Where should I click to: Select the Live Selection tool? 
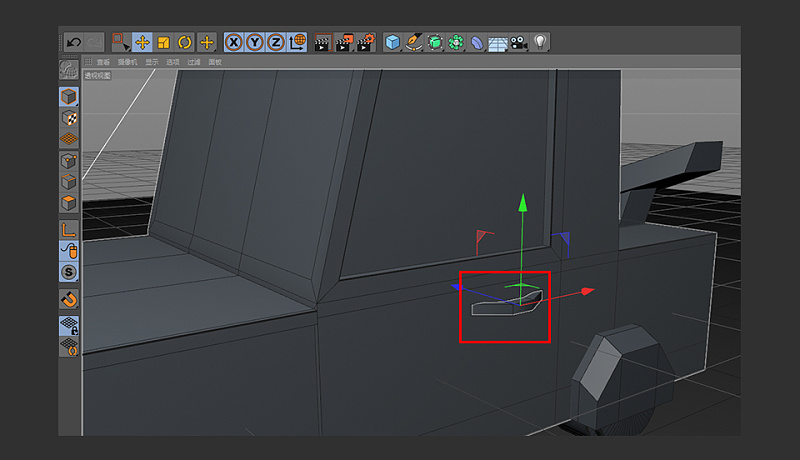click(121, 42)
